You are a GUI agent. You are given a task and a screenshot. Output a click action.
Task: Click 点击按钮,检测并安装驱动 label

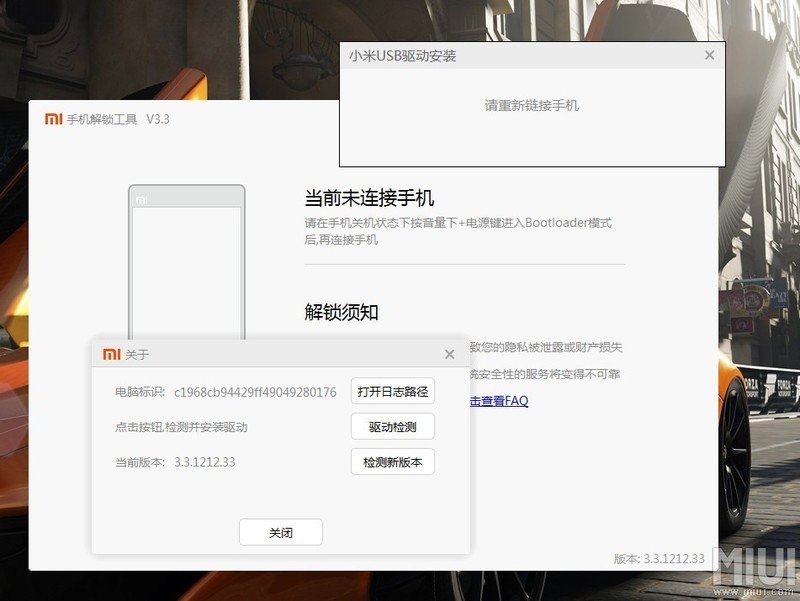click(x=181, y=427)
